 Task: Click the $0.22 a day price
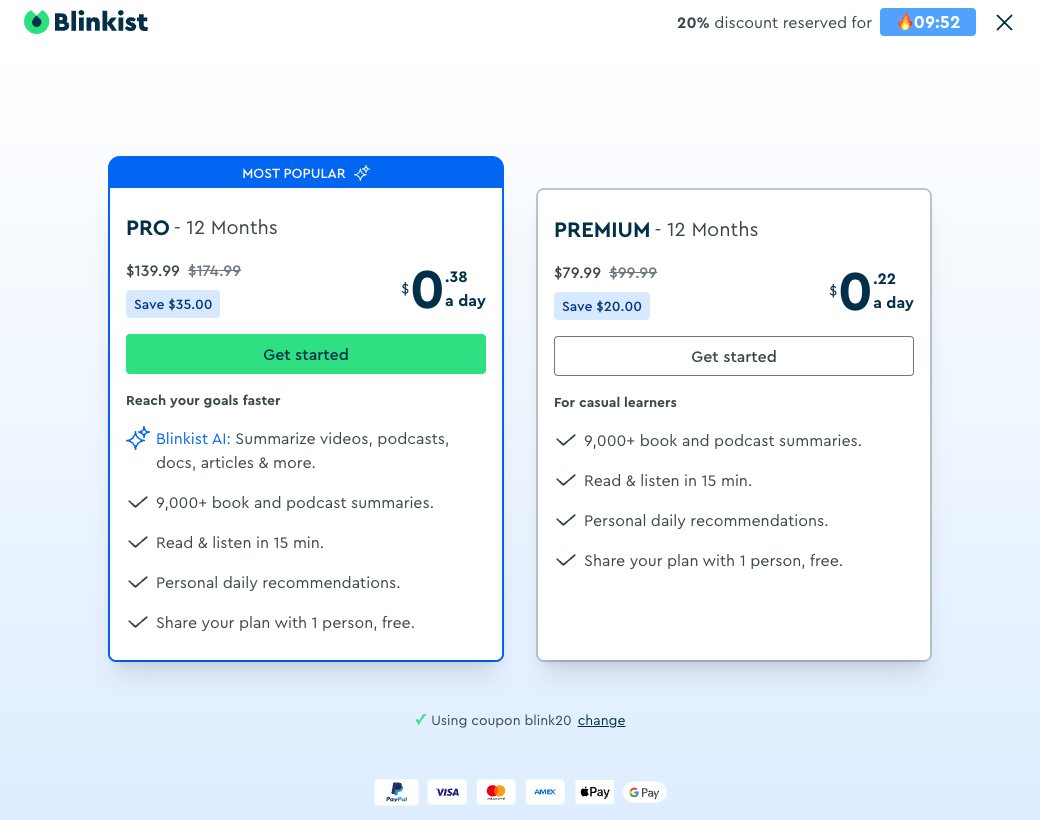coord(871,291)
